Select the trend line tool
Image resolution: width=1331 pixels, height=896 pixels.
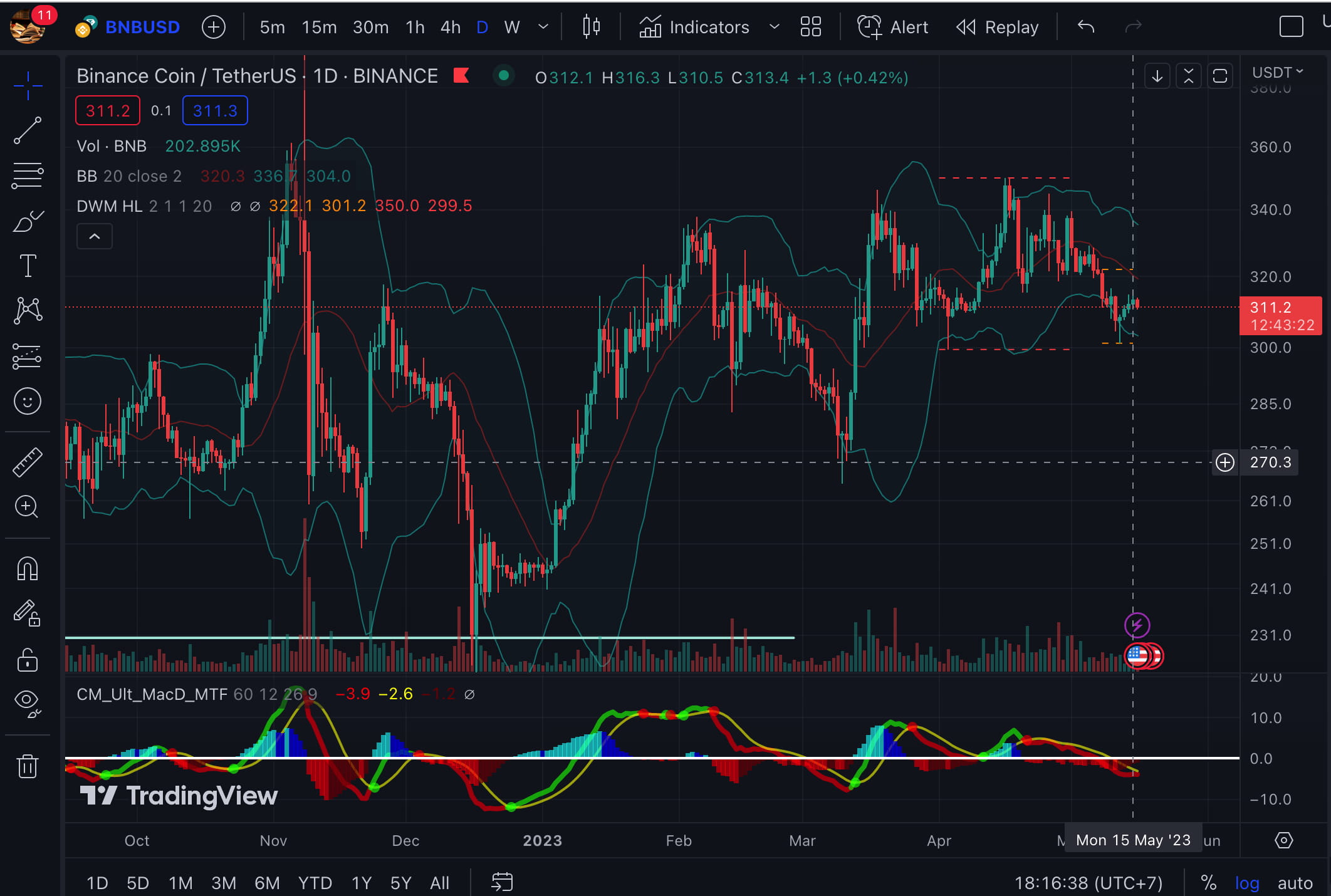point(28,130)
